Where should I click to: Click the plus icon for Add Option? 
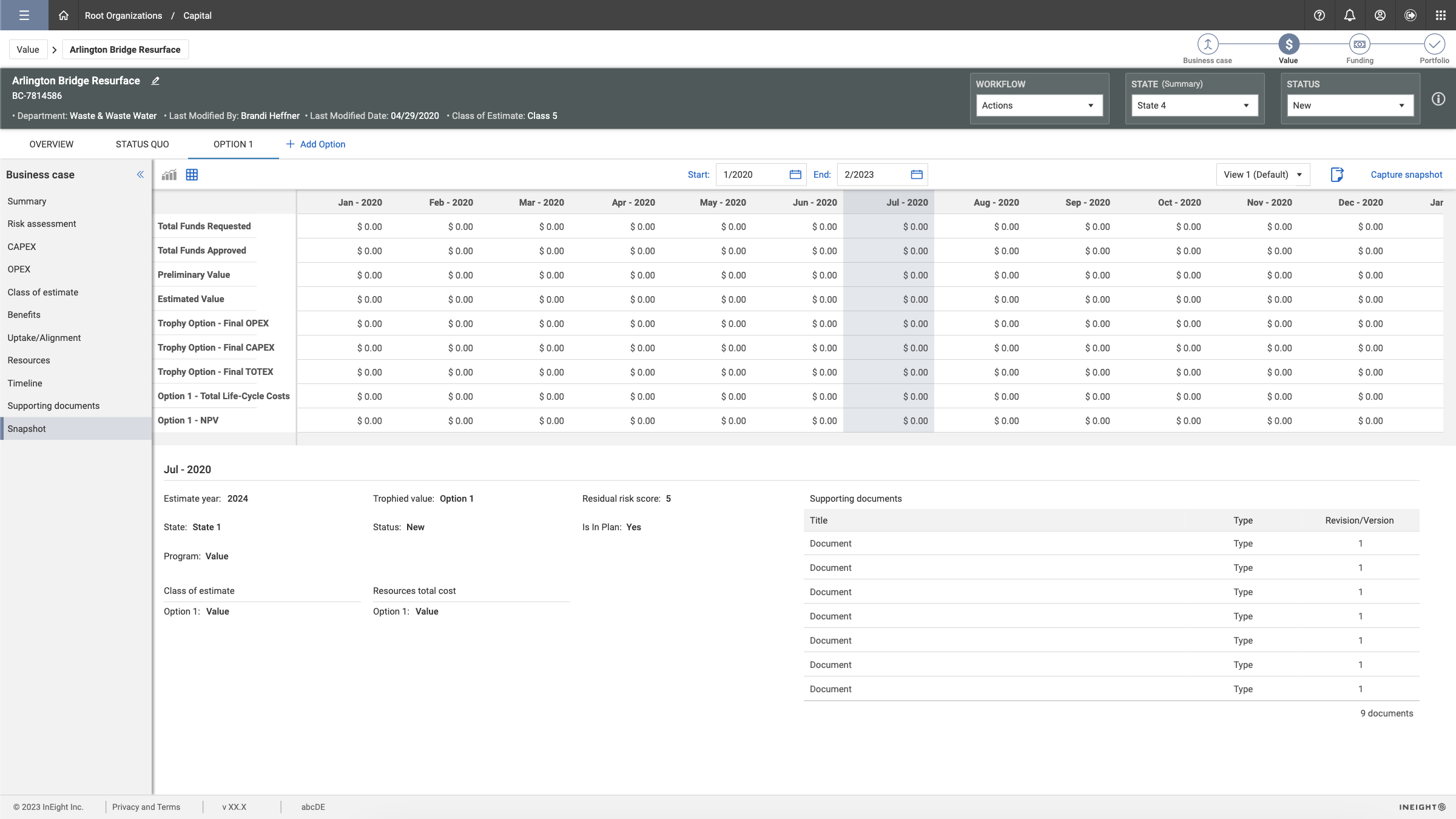point(290,144)
